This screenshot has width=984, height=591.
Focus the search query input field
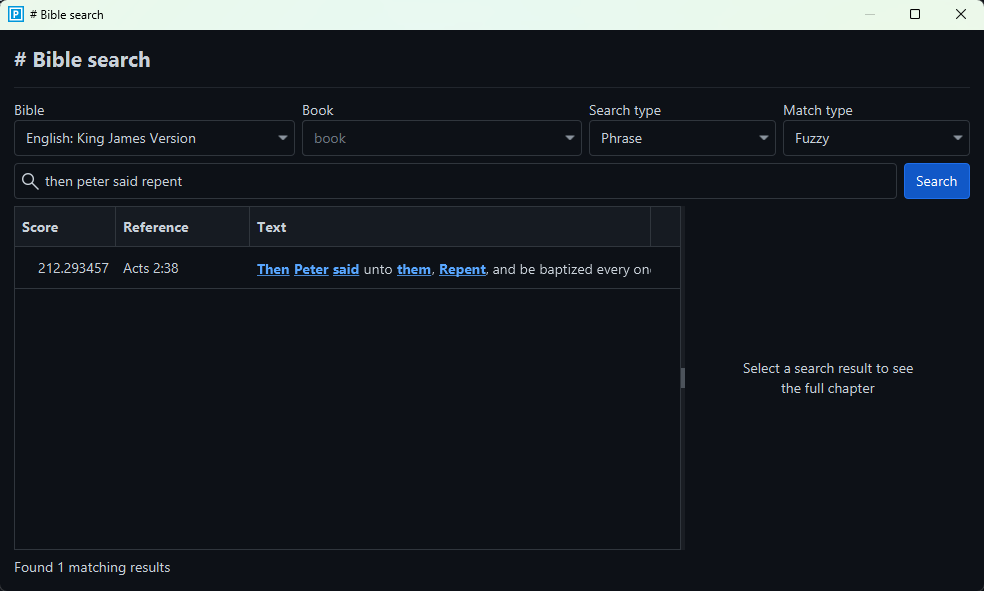tap(465, 181)
